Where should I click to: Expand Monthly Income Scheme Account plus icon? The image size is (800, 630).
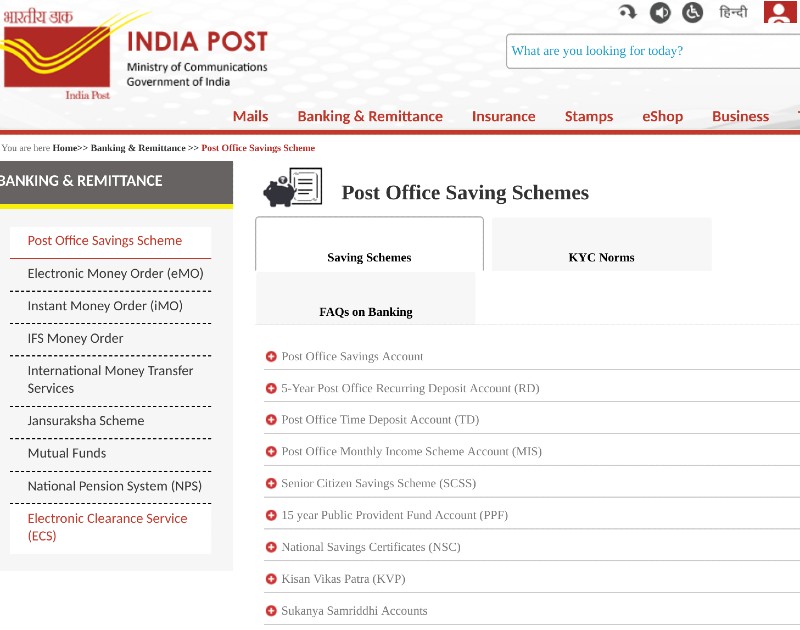[x=271, y=451]
